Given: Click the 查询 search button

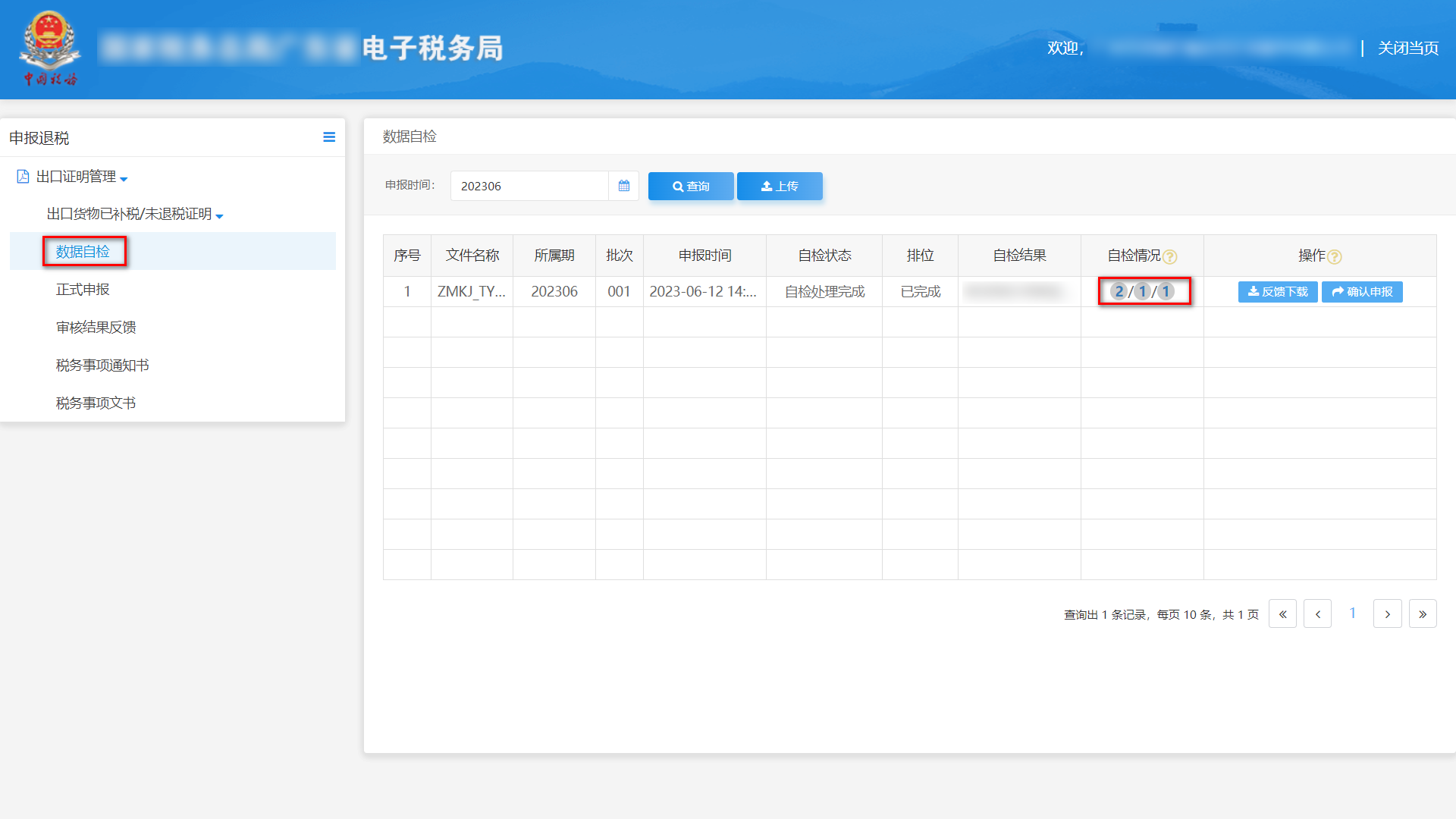Looking at the screenshot, I should tap(691, 186).
